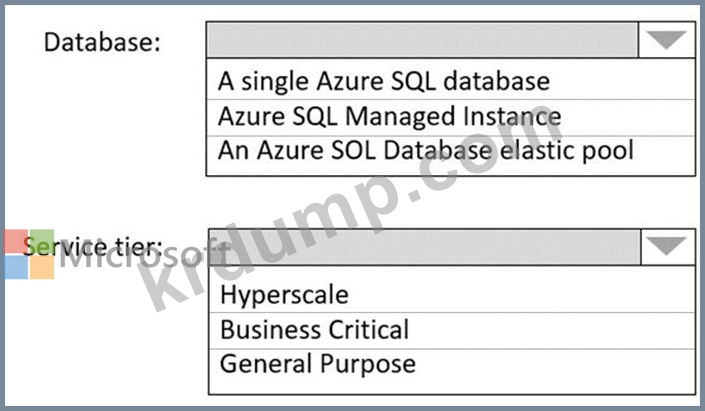The width and height of the screenshot is (705, 411).
Task: Click the blue square of Microsoft logo
Action: tap(15, 268)
